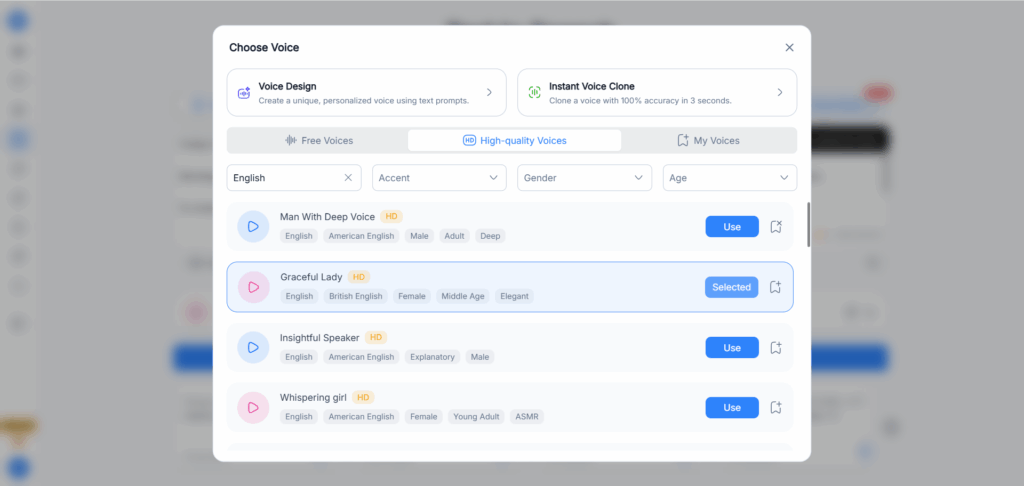Click the Explanatory tag
Image resolution: width=1024 pixels, height=486 pixels.
(432, 357)
